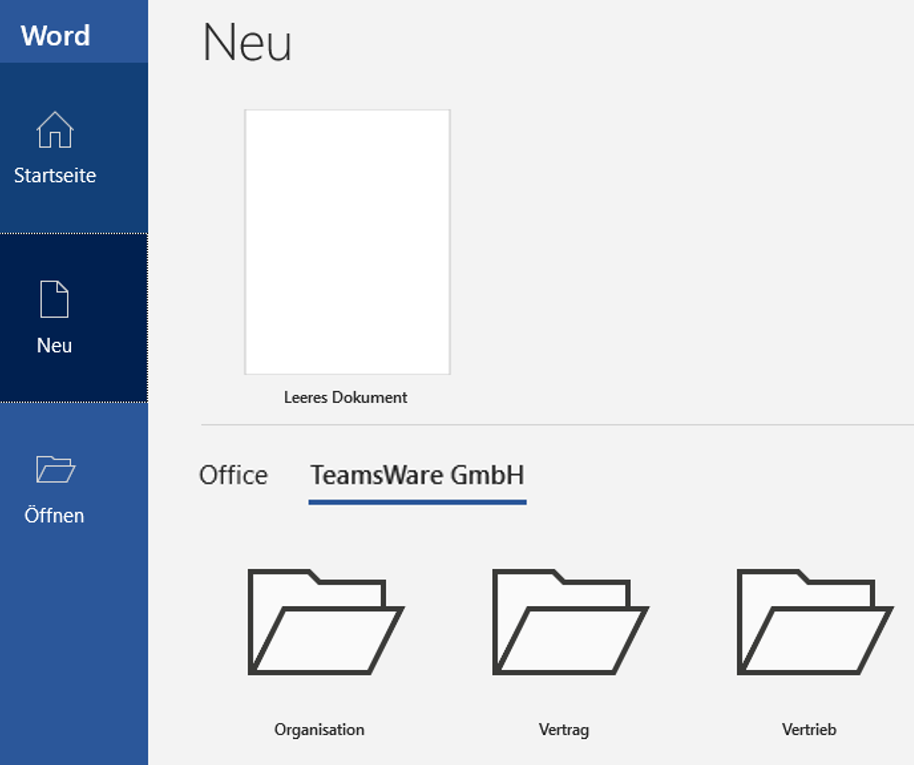Click the Vertrieb folder label
The width and height of the screenshot is (914, 765).
(809, 729)
